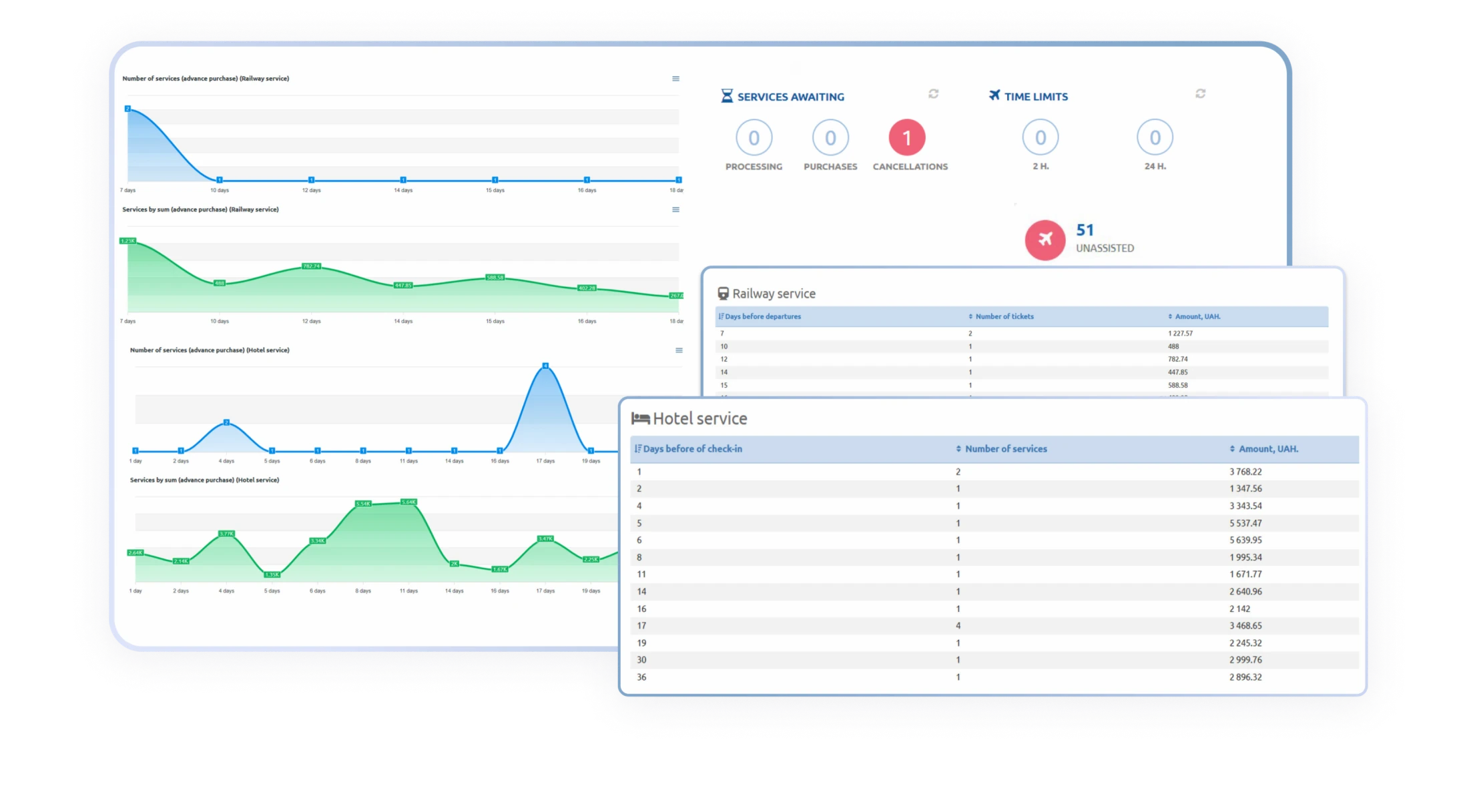Image resolution: width=1461 pixels, height=812 pixels.
Task: Open the Purchases counter circle
Action: click(830, 137)
